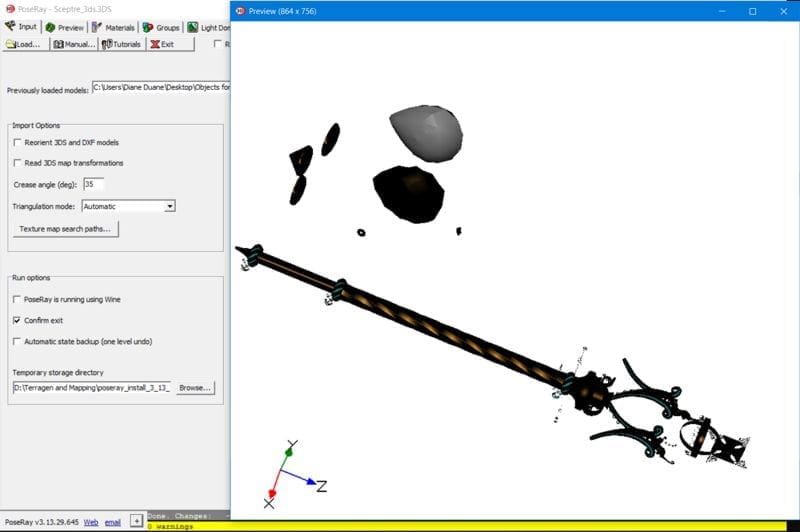Click the Tutorials icon button
This screenshot has width=800, height=532.
[106, 44]
